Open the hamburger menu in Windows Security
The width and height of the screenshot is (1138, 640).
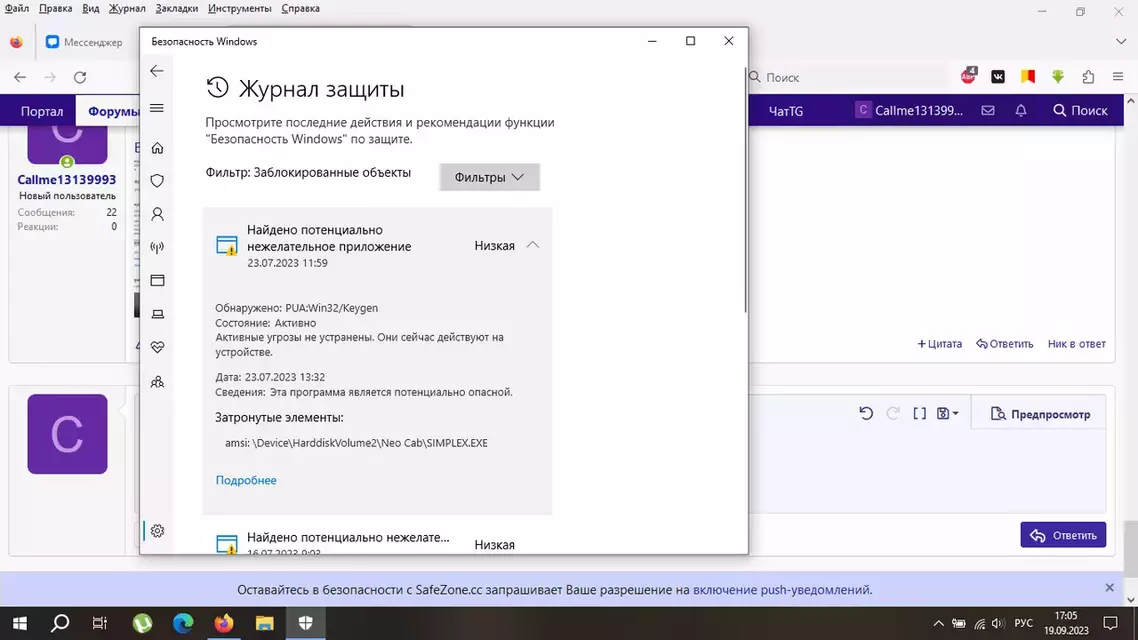(157, 109)
